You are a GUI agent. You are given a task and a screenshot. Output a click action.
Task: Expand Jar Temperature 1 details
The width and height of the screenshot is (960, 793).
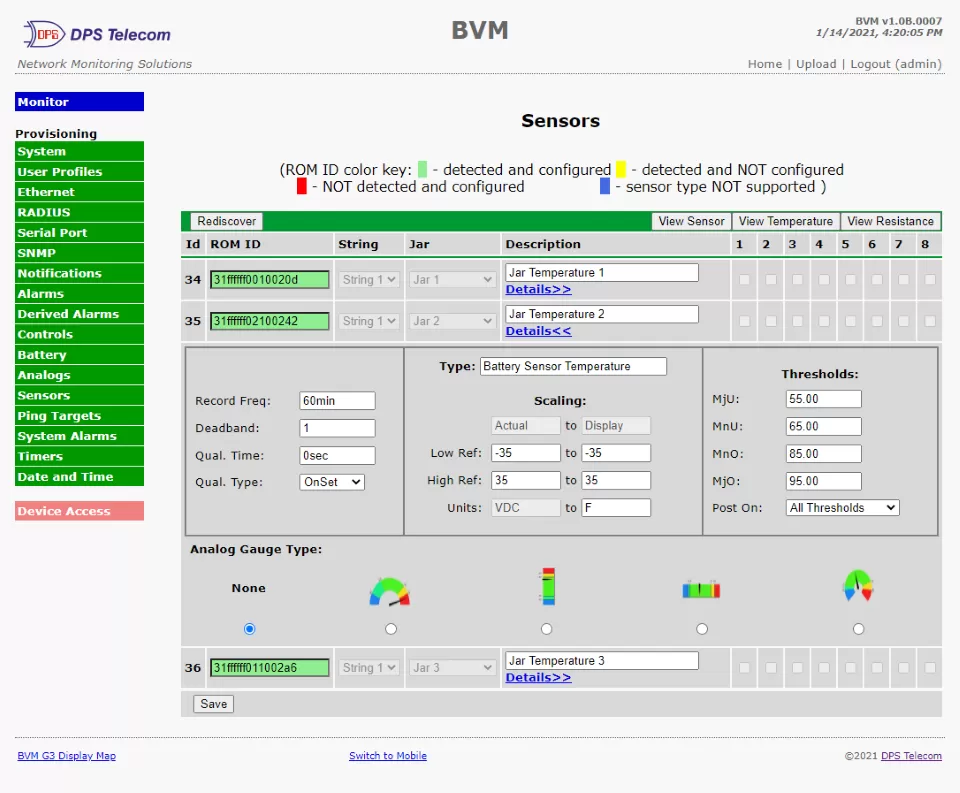coord(538,290)
